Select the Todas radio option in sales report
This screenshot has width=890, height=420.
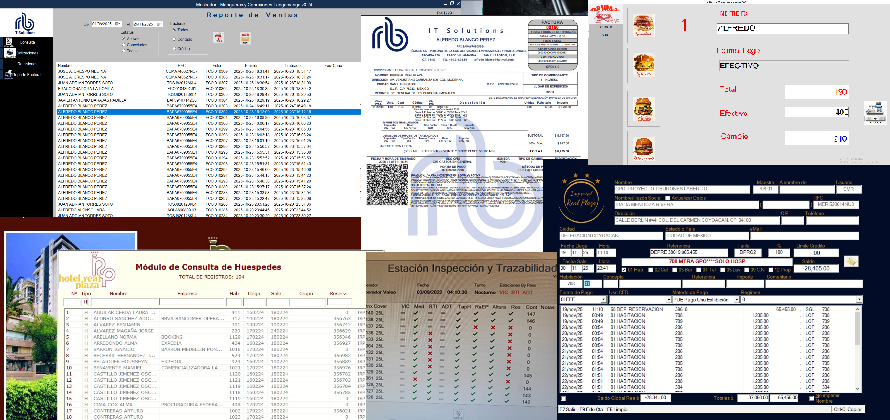pyautogui.click(x=173, y=29)
